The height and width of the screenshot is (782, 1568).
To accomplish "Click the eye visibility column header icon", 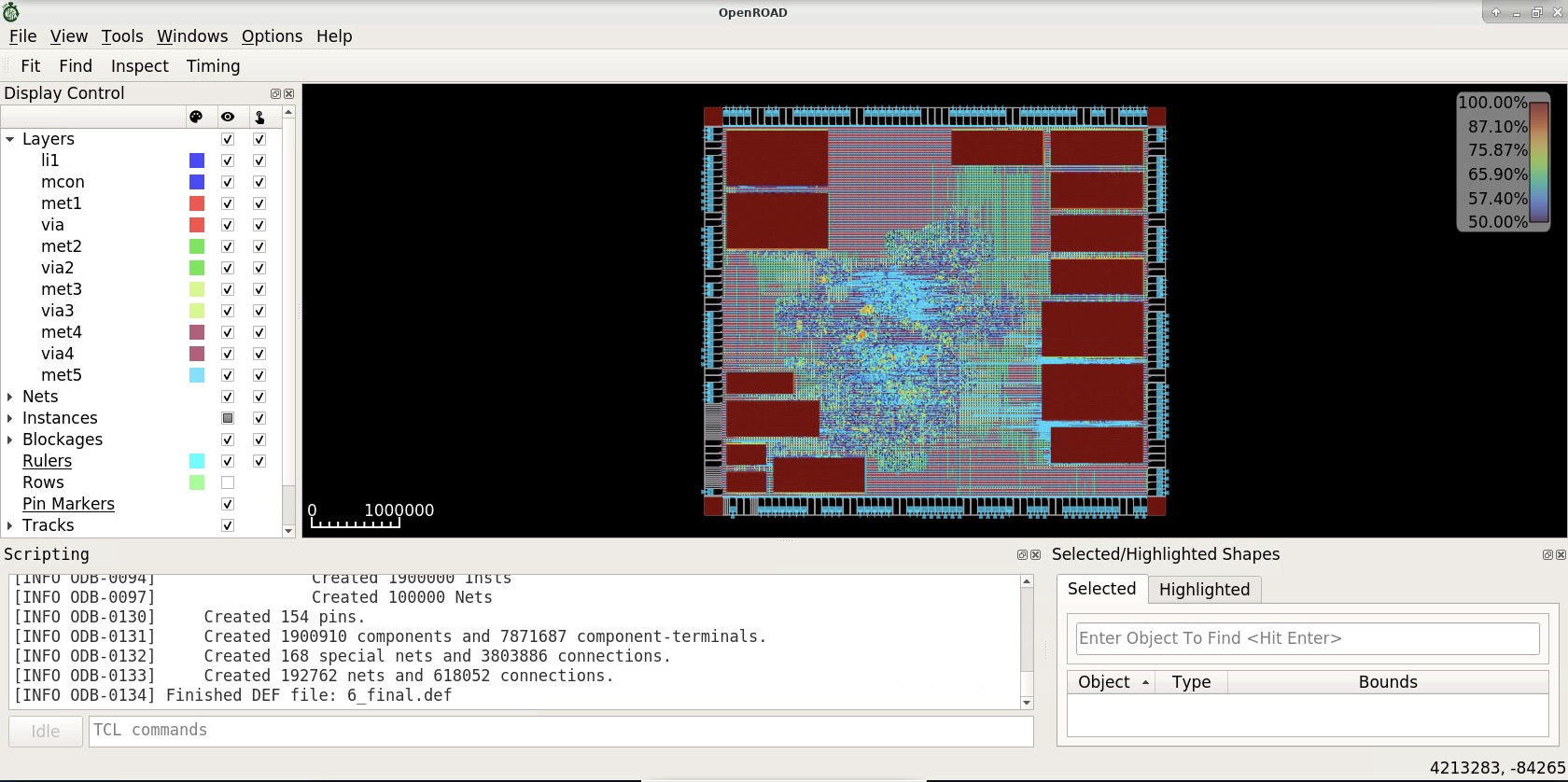I will point(228,117).
